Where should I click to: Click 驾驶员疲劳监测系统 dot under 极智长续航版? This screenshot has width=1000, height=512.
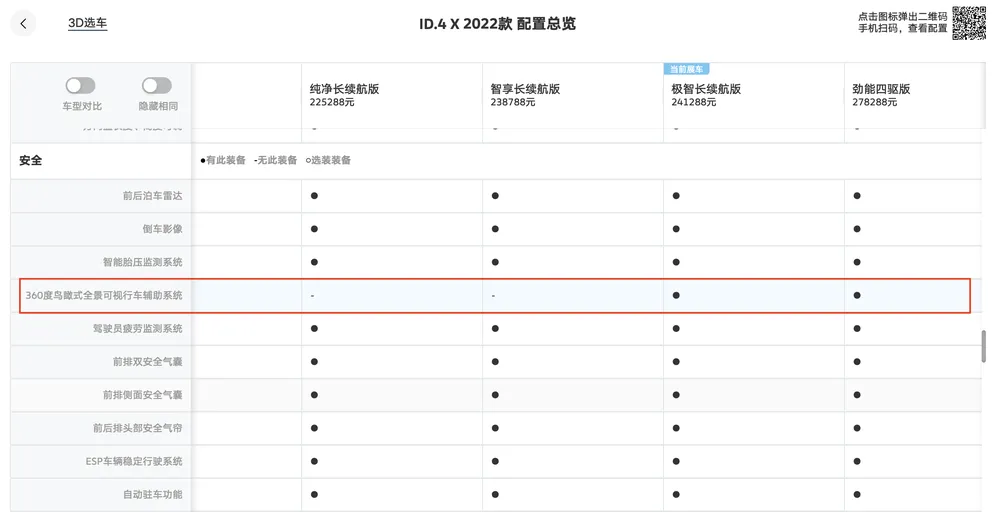(x=676, y=328)
